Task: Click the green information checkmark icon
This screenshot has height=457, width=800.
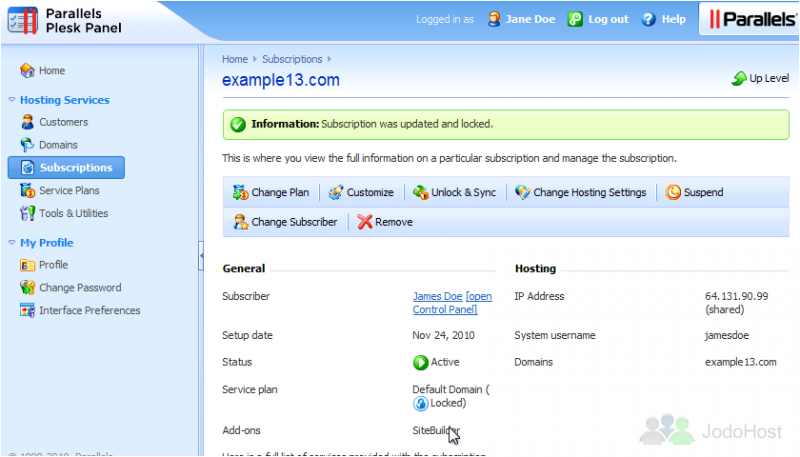Action: [238, 124]
